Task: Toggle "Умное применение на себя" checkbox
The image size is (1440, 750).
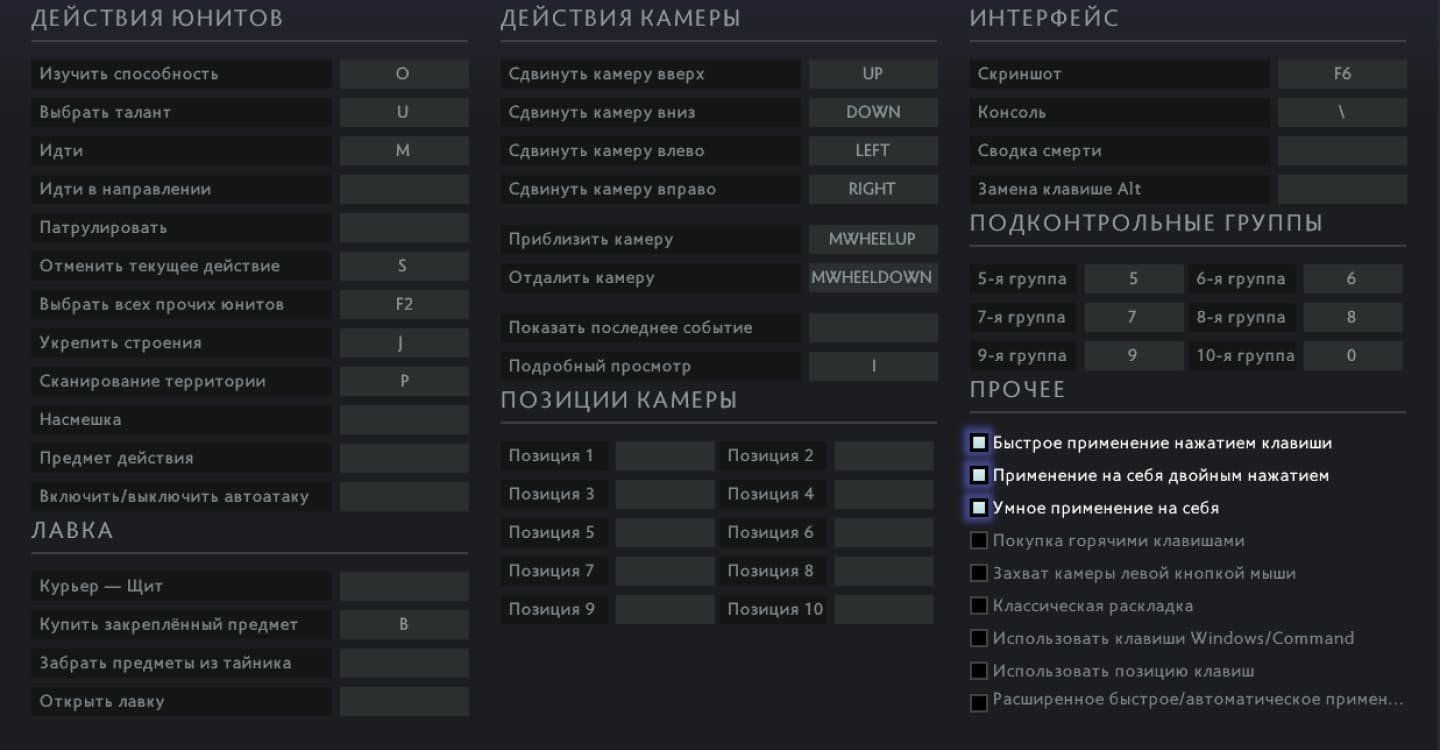Action: tap(979, 508)
